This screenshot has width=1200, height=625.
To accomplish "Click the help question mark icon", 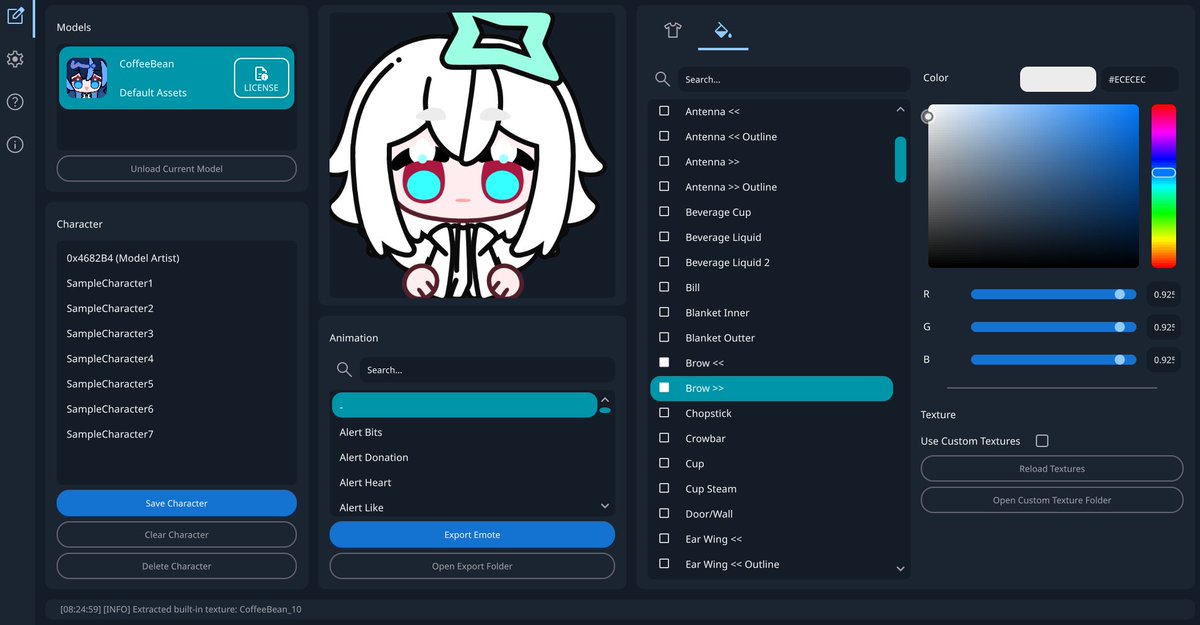I will pyautogui.click(x=15, y=101).
